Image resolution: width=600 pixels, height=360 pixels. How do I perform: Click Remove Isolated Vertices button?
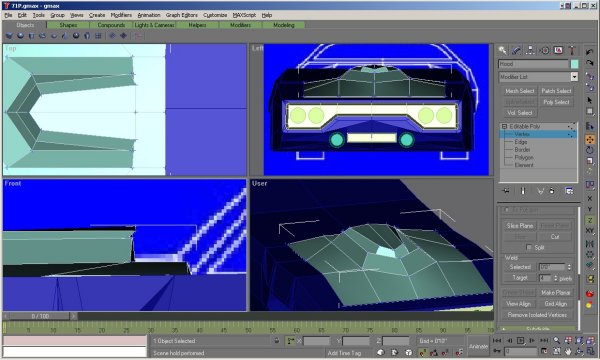click(537, 315)
